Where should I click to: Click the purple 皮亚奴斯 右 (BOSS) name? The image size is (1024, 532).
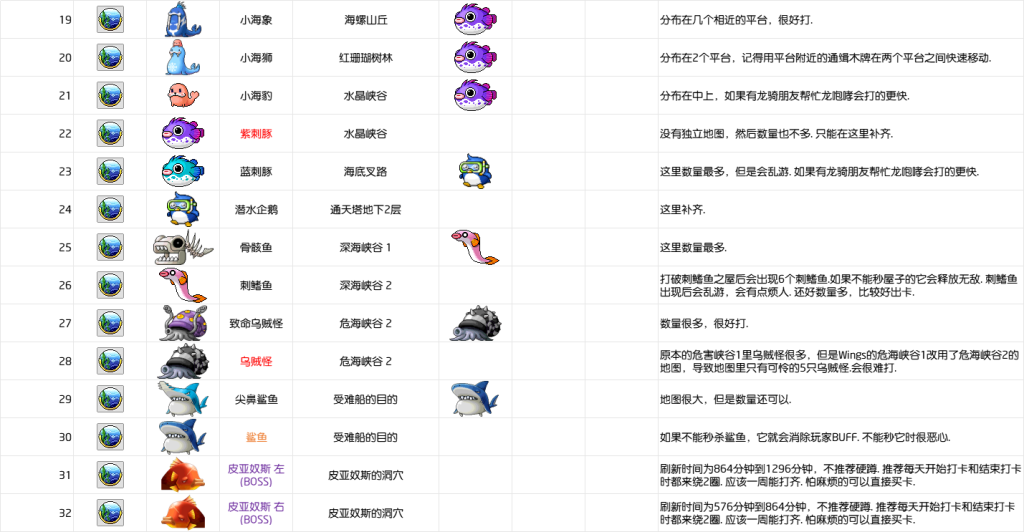(x=256, y=513)
